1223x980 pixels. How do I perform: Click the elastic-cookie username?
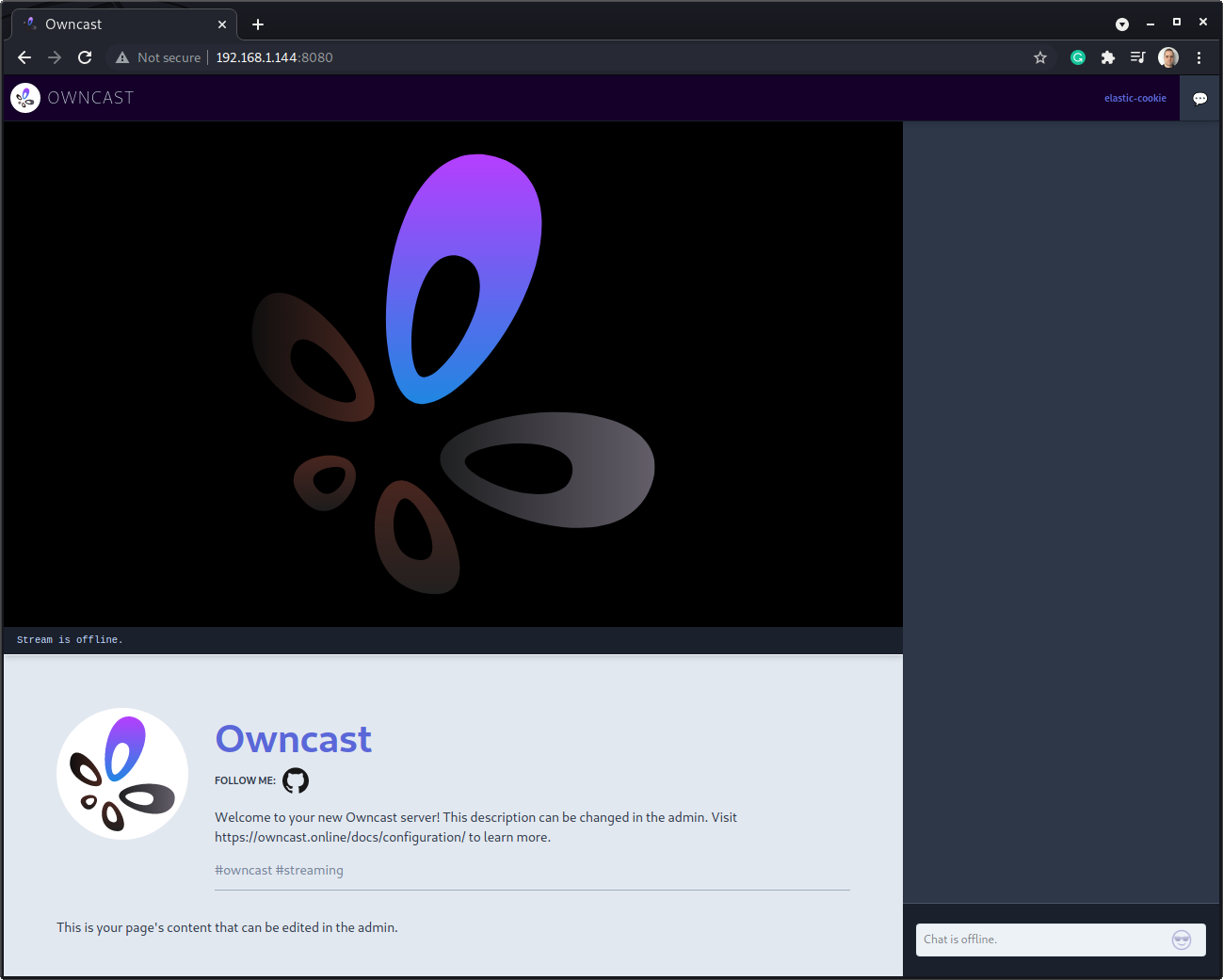(1135, 98)
